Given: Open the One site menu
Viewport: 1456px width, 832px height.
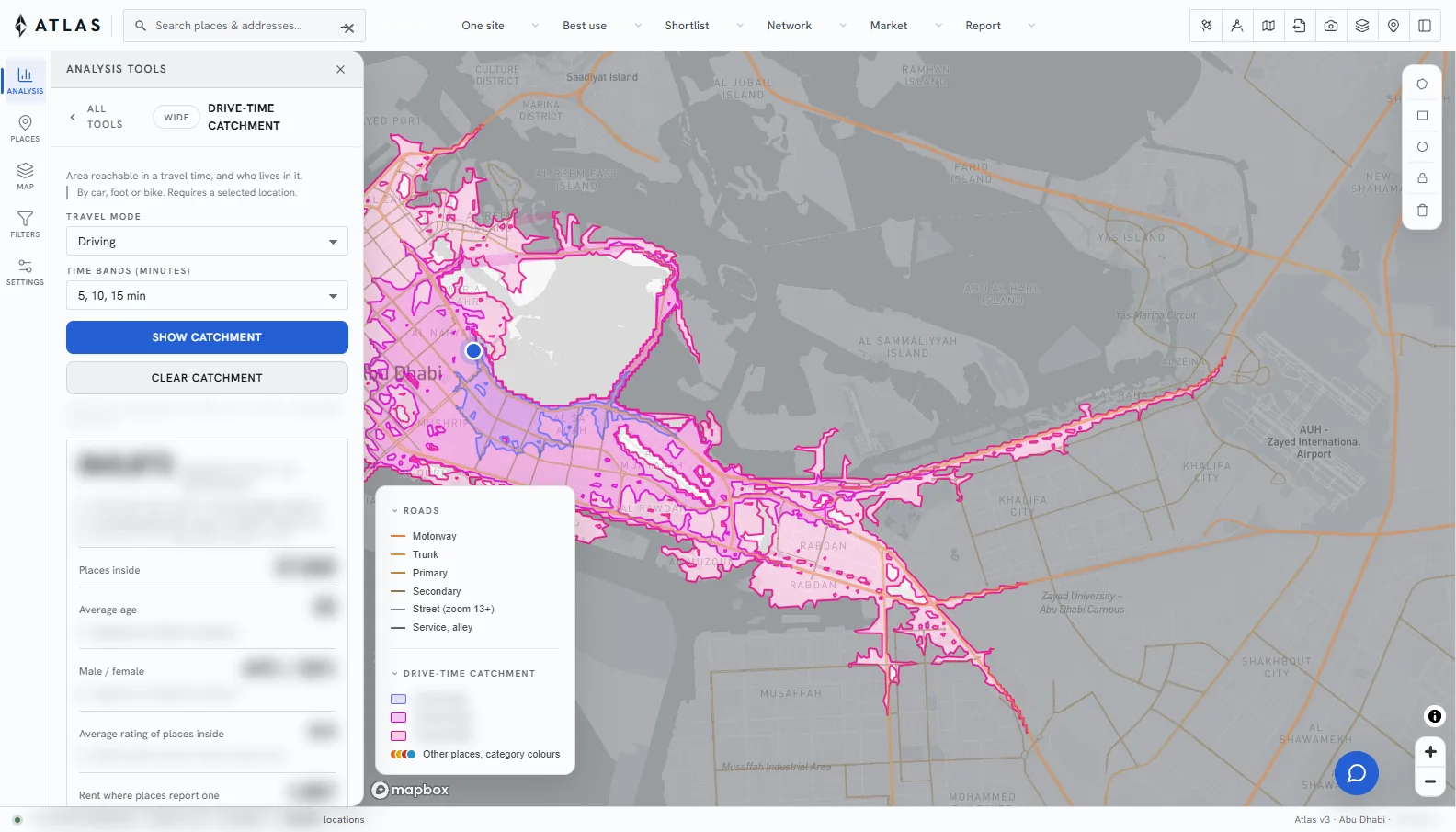Looking at the screenshot, I should click(x=500, y=26).
